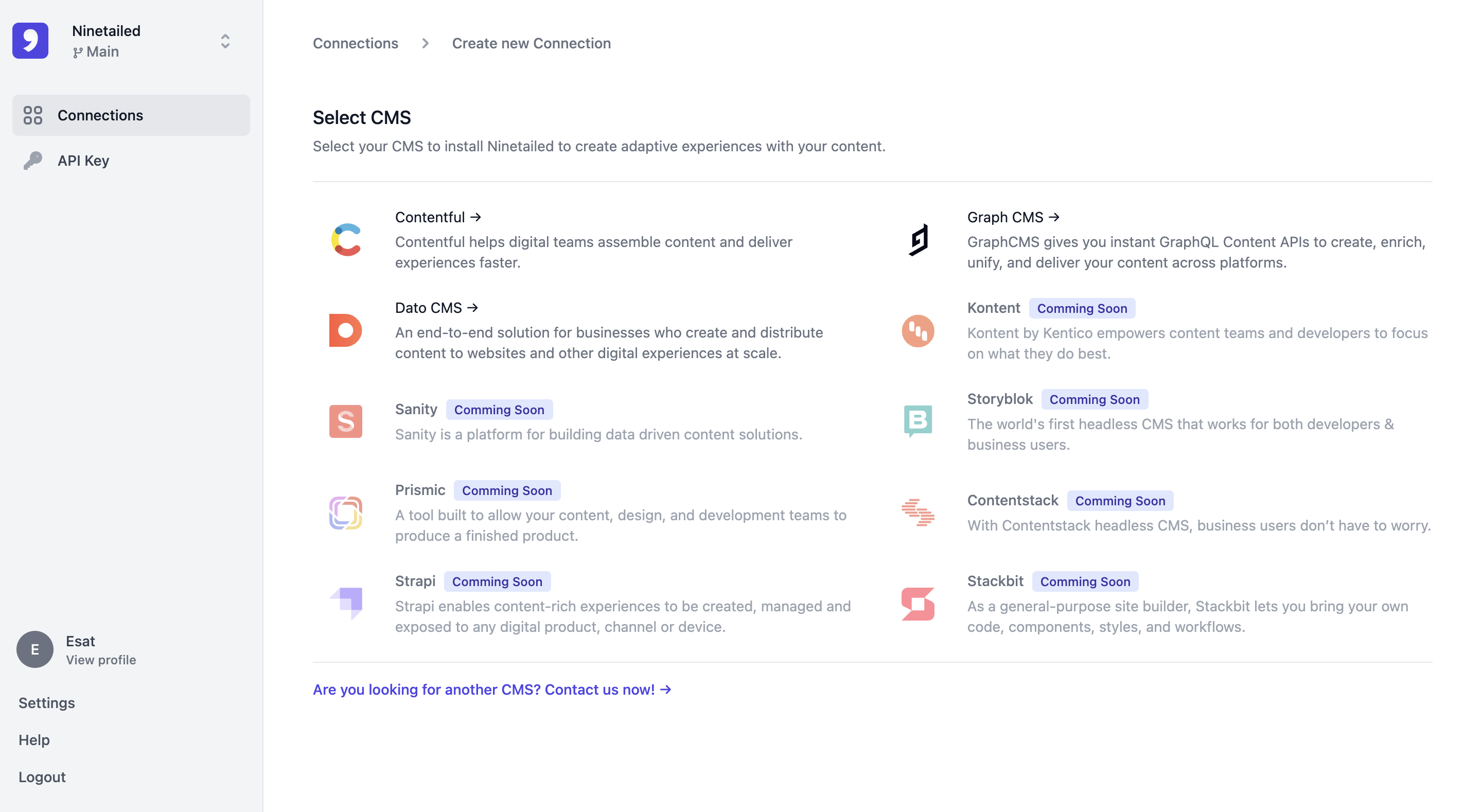Click the arrow next to Dato CMS
The height and width of the screenshot is (812, 1482).
pos(472,308)
